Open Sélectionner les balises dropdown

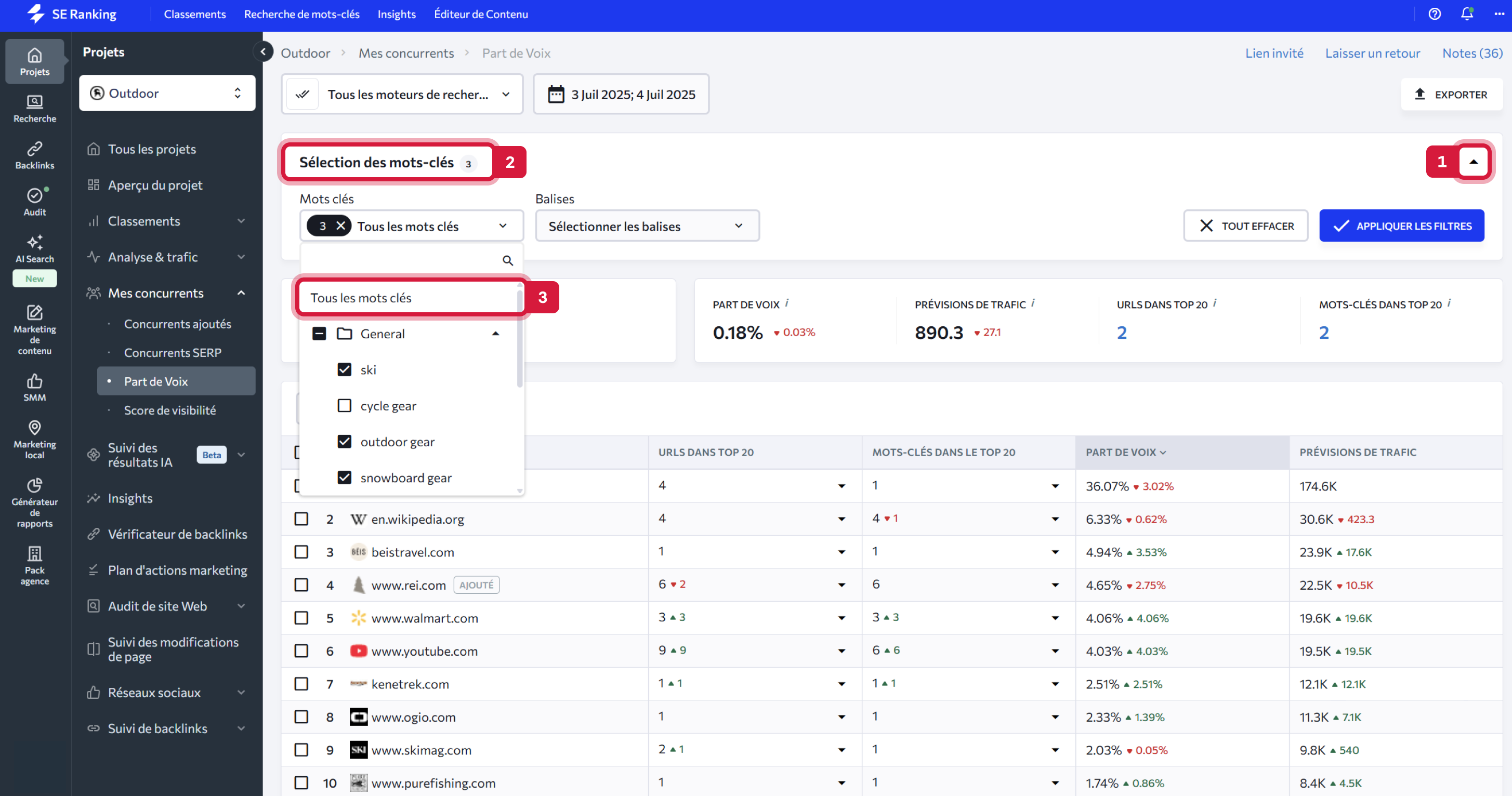click(x=647, y=227)
